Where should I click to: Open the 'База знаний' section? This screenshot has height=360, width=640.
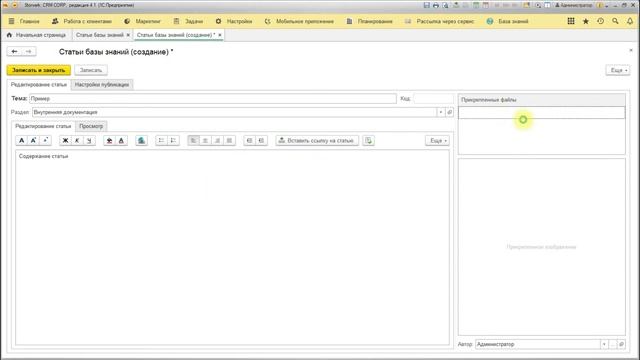pos(507,21)
